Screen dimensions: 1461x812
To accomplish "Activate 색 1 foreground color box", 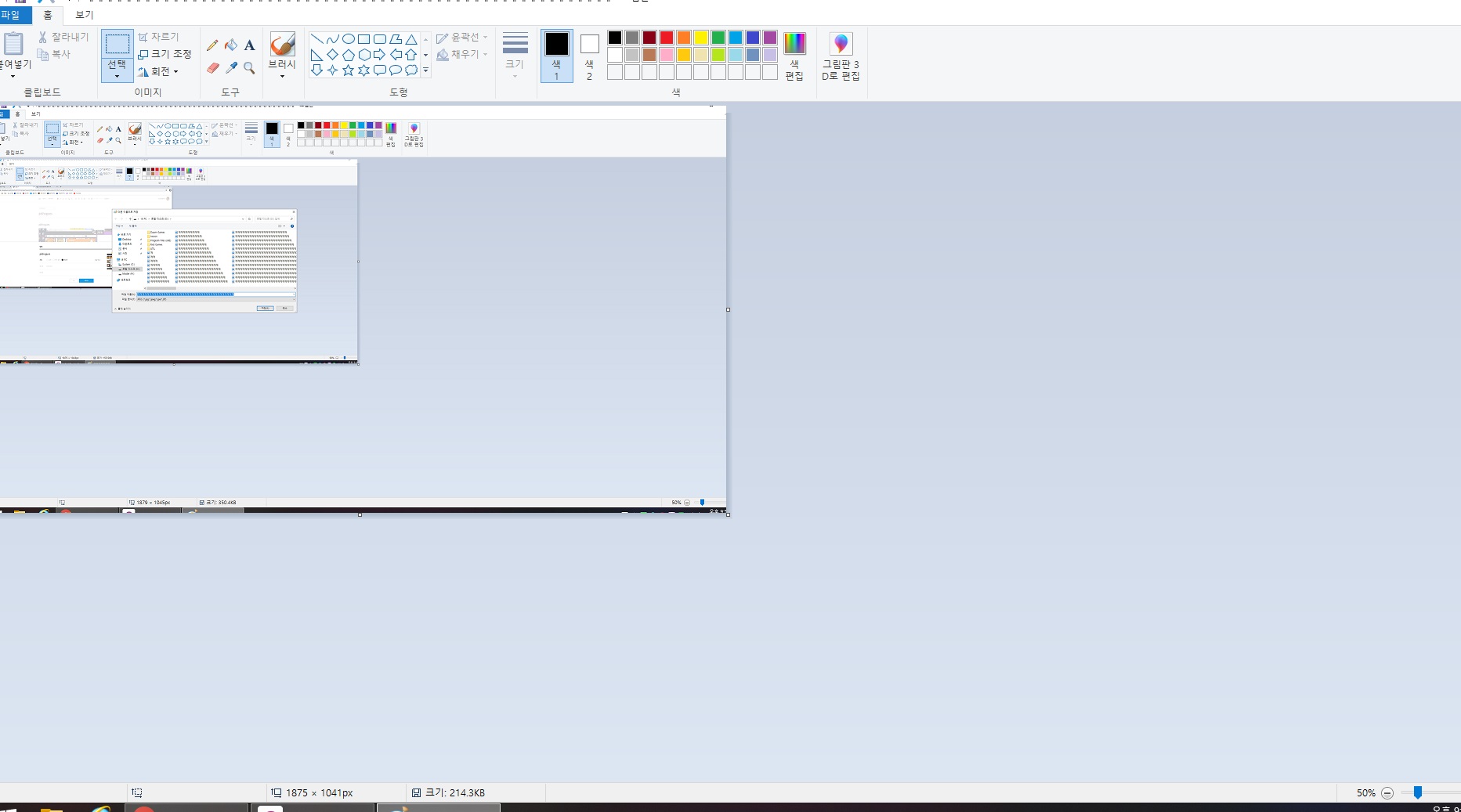I will coord(557,56).
